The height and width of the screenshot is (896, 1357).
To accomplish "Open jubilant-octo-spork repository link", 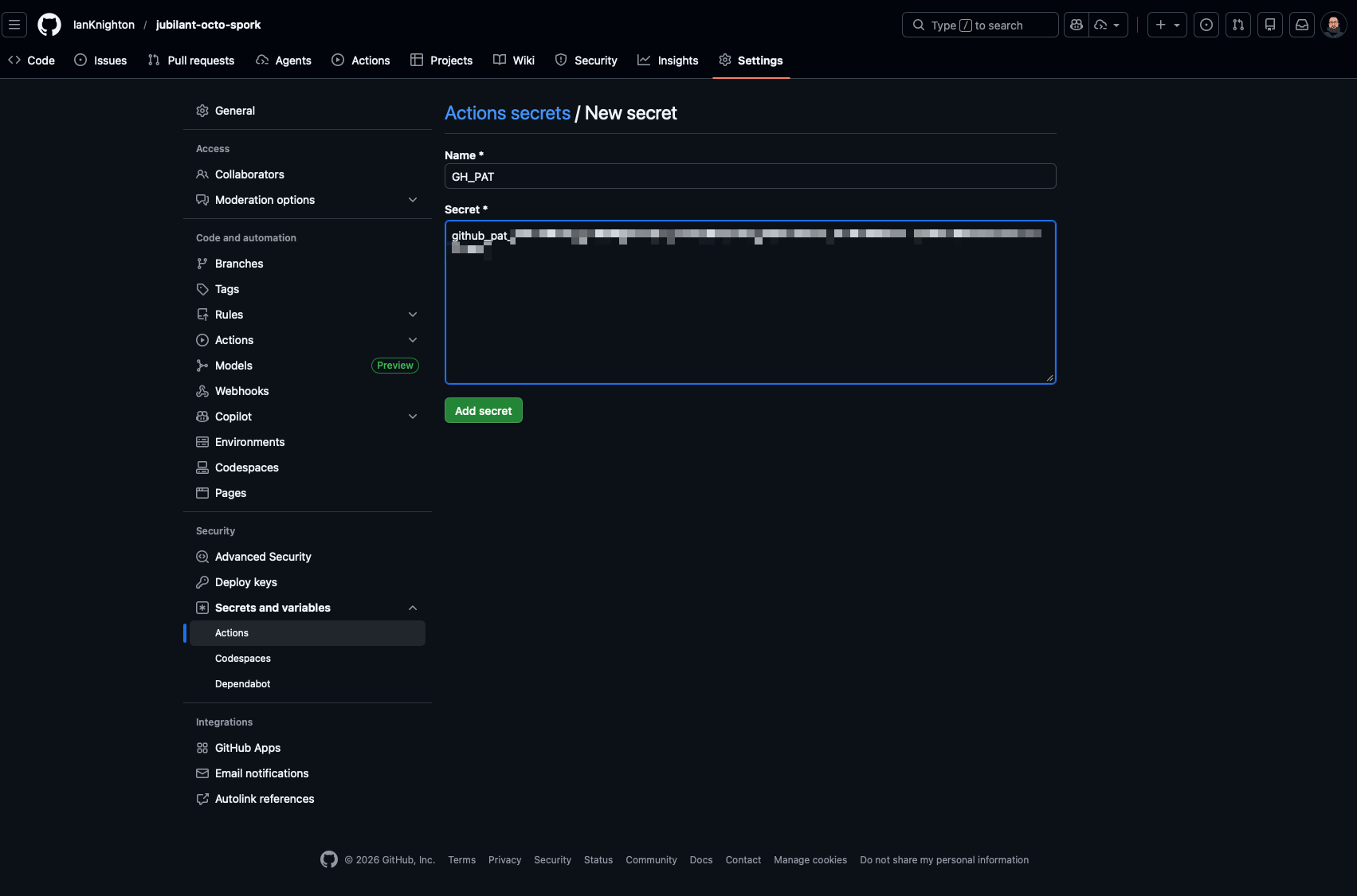I will [208, 25].
